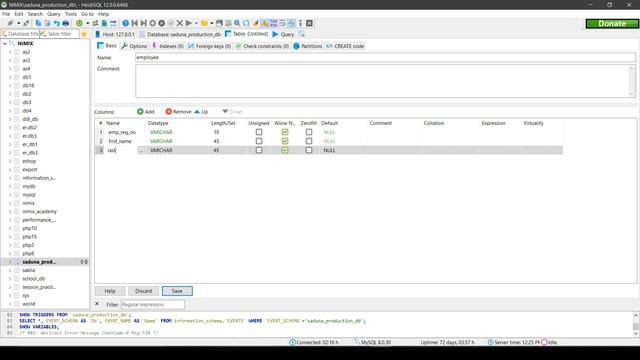Toggle Zerofill checkbox in row 3

point(309,150)
